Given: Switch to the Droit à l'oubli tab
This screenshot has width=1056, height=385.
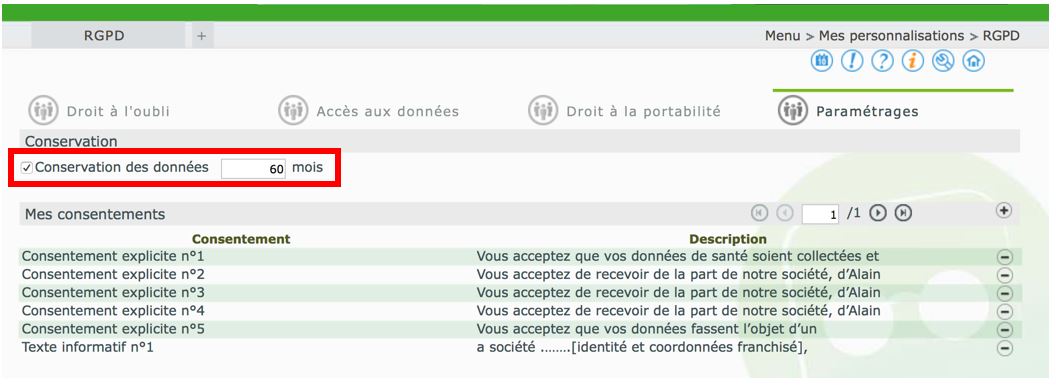Looking at the screenshot, I should tap(99, 111).
